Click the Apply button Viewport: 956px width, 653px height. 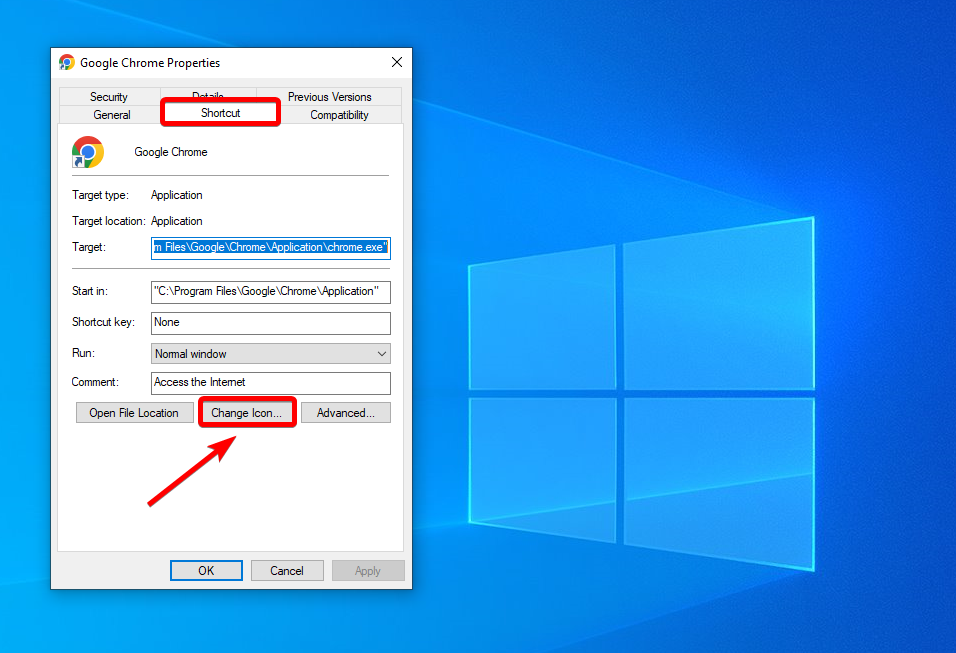[368, 570]
